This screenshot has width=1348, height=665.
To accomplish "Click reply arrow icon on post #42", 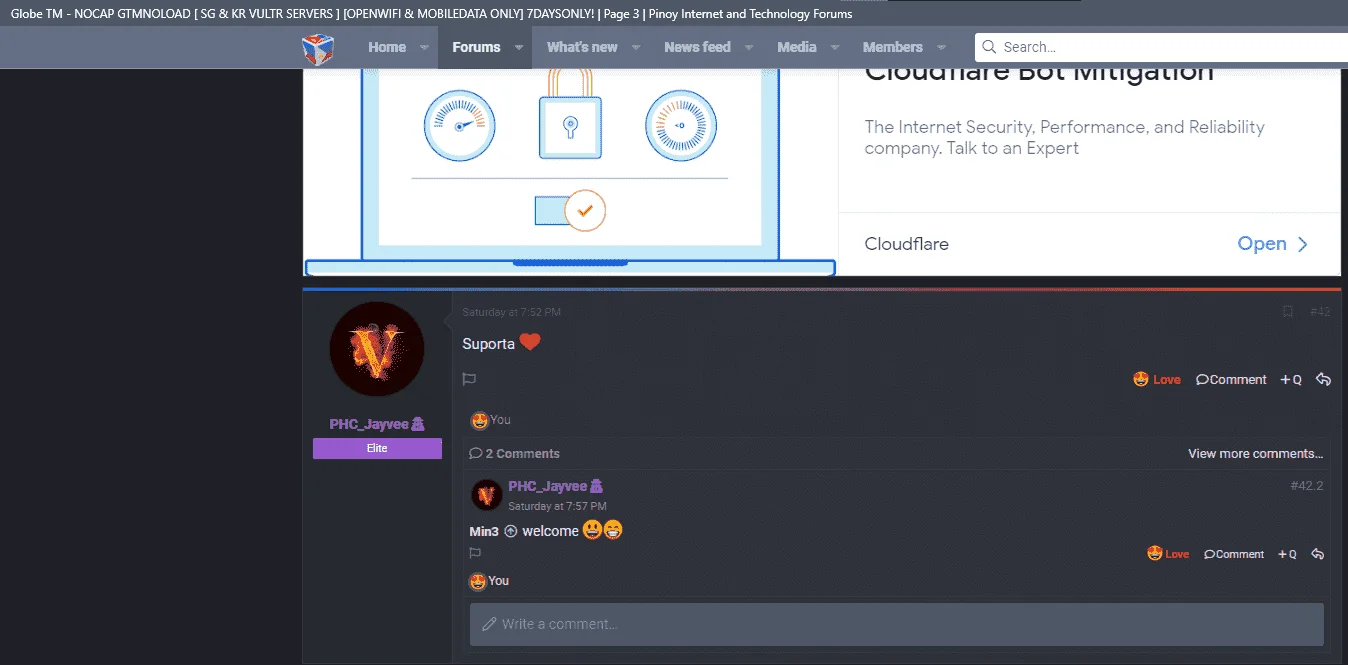I will click(x=1323, y=379).
